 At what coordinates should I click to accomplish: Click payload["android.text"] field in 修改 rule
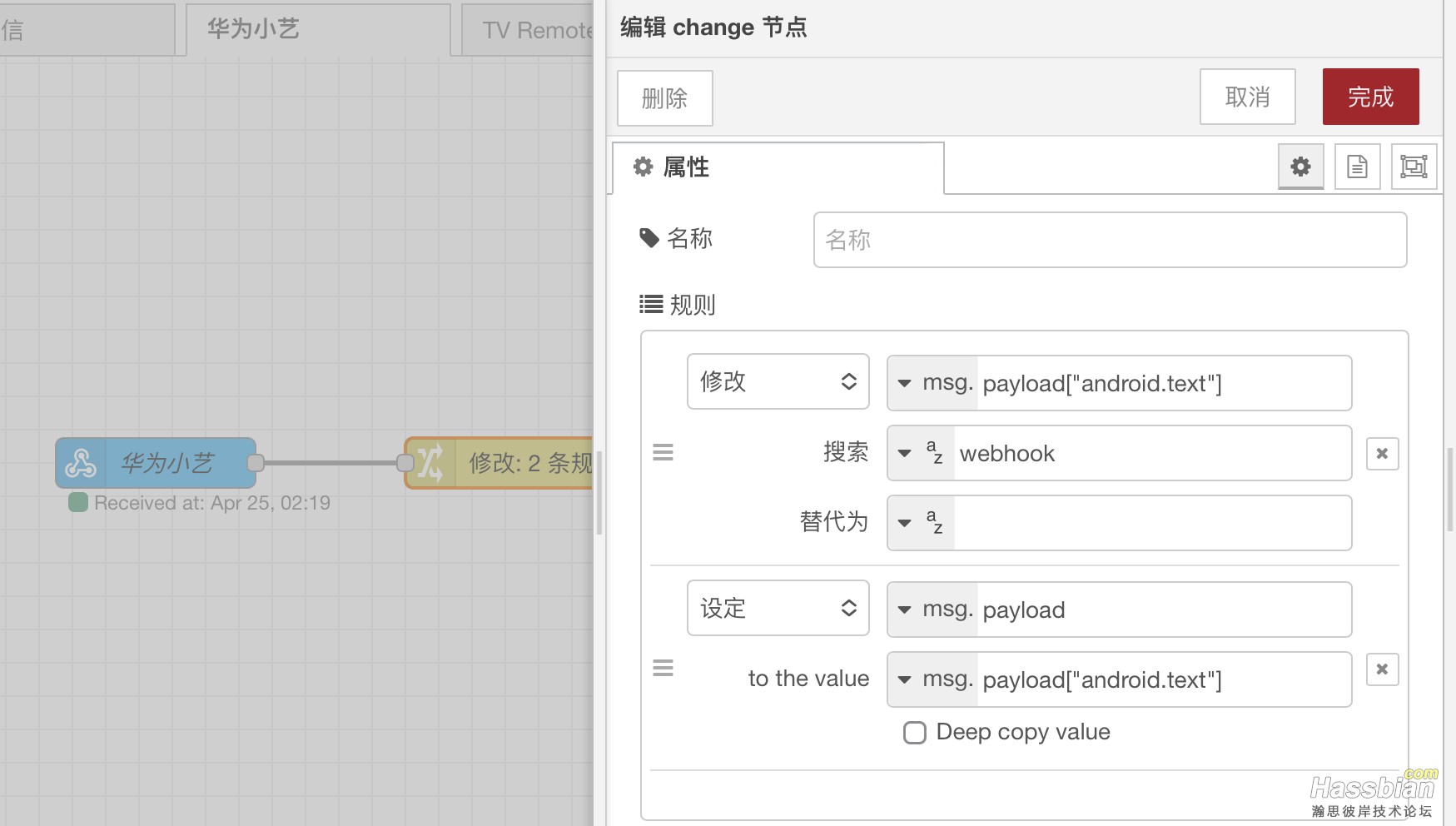point(1164,383)
